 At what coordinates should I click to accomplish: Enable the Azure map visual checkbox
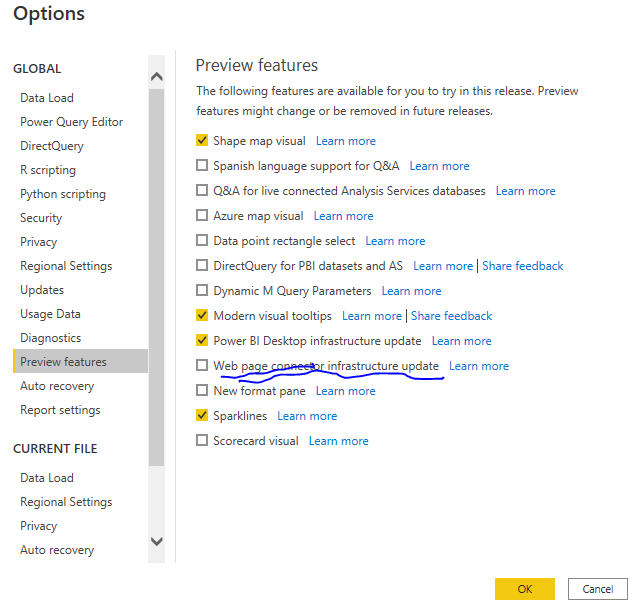(x=202, y=216)
